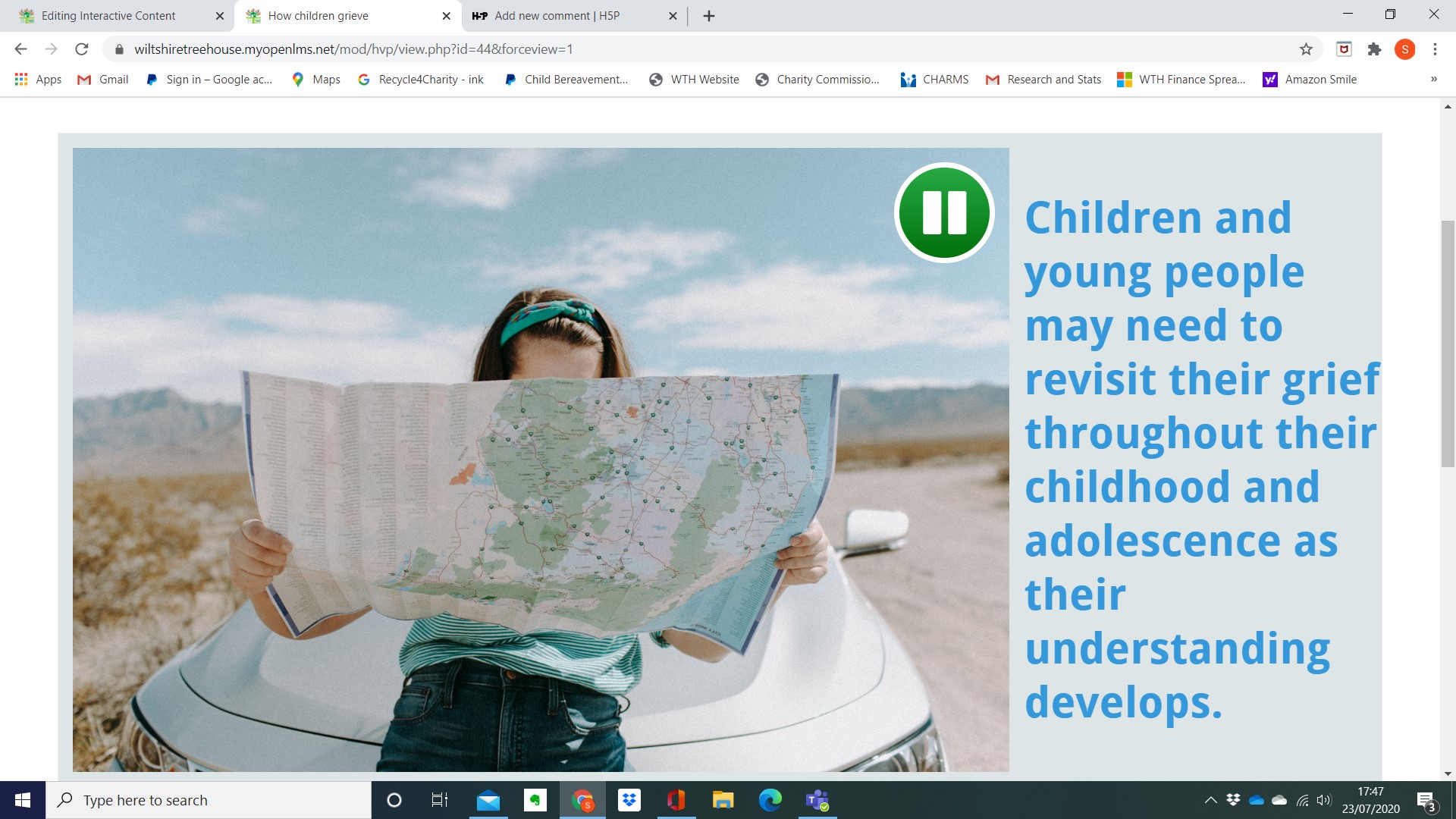1456x819 pixels.
Task: Click the girl with map image
Action: [x=541, y=460]
